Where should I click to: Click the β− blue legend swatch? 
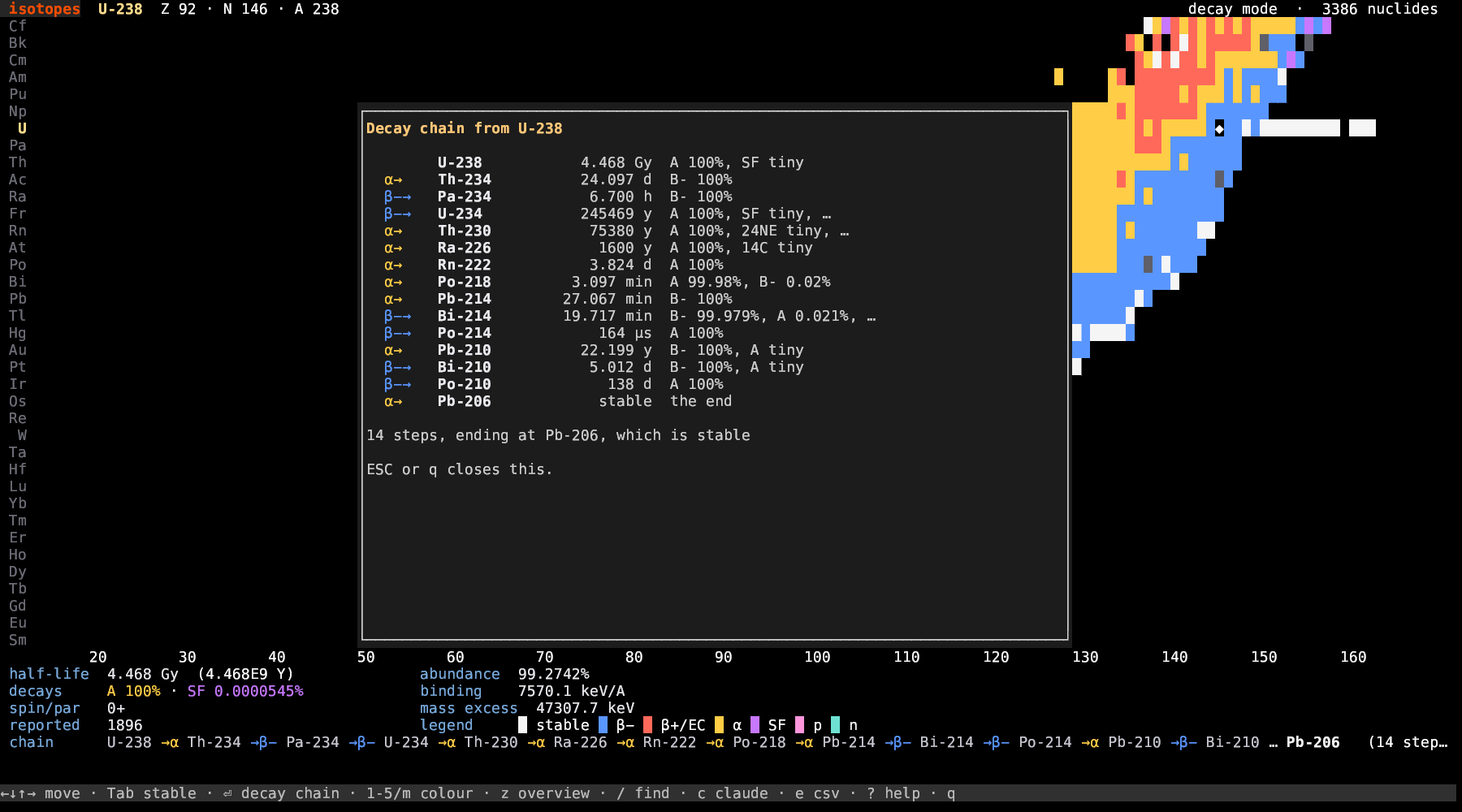point(603,725)
